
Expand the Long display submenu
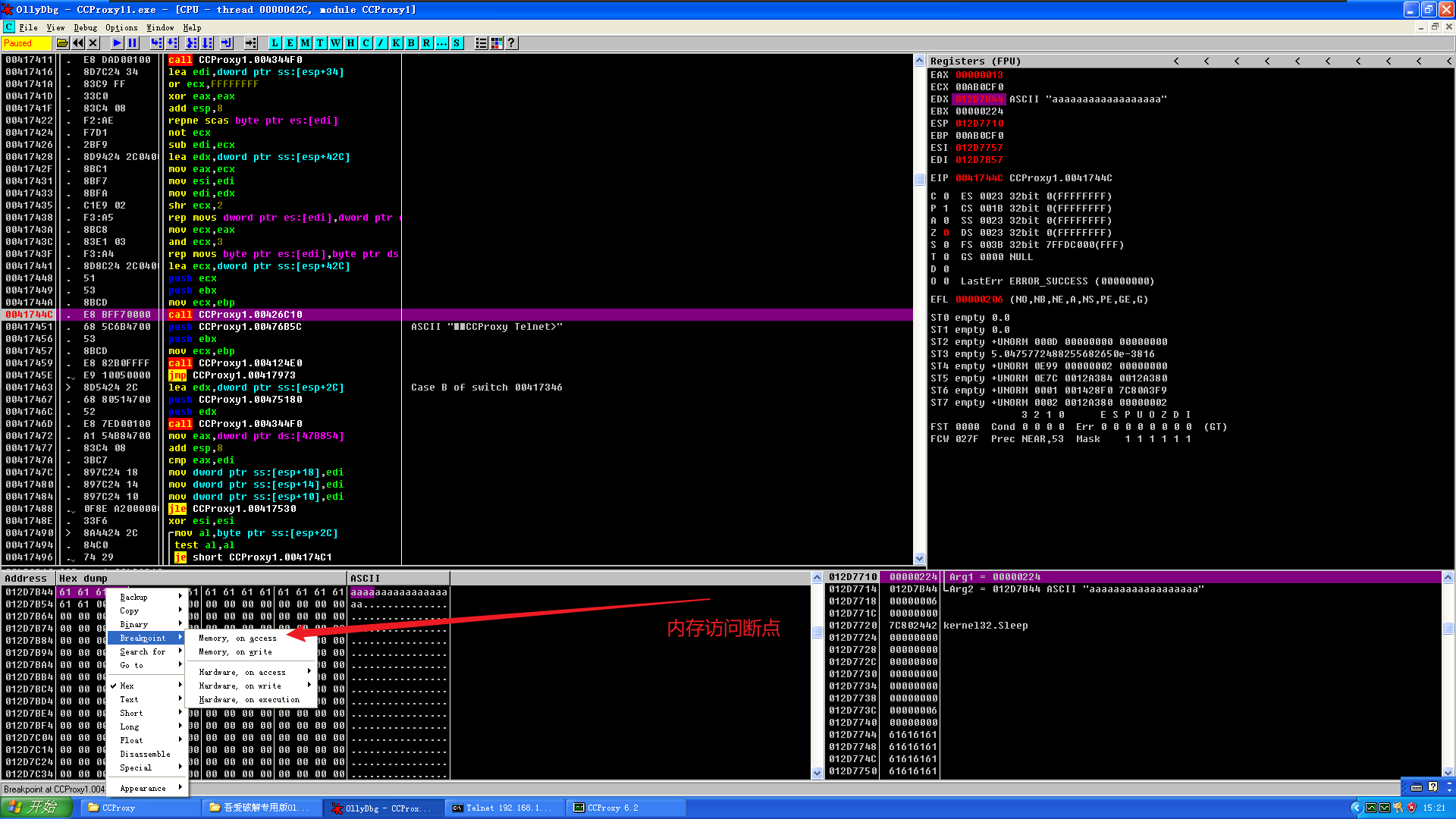146,727
